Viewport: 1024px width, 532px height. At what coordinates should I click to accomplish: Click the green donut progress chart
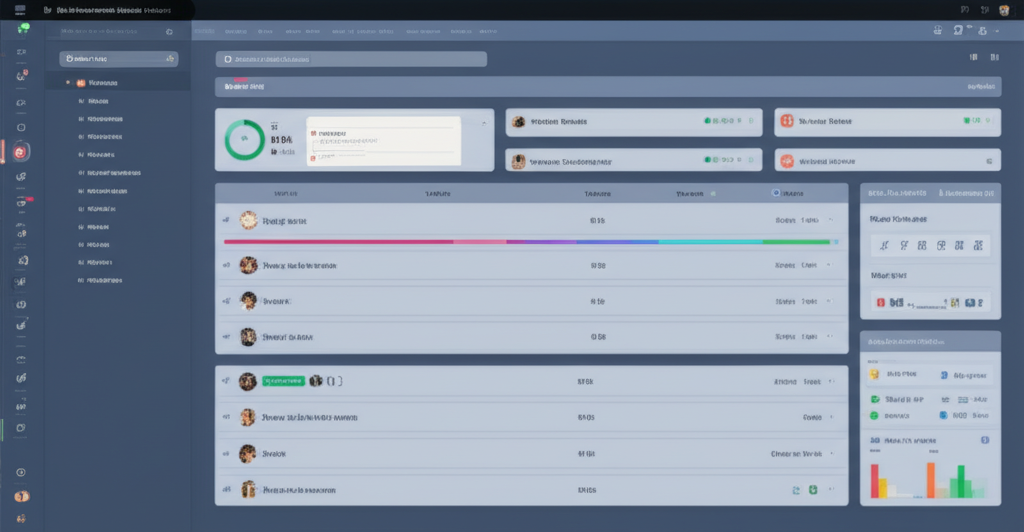pos(245,139)
